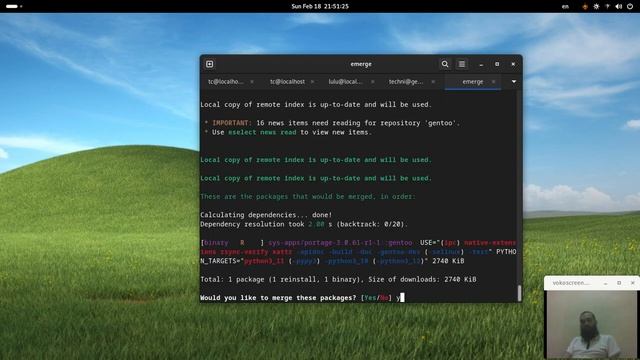Click the first 'Local copy of remote index' line
This screenshot has height=360, width=640.
pyautogui.click(x=316, y=104)
